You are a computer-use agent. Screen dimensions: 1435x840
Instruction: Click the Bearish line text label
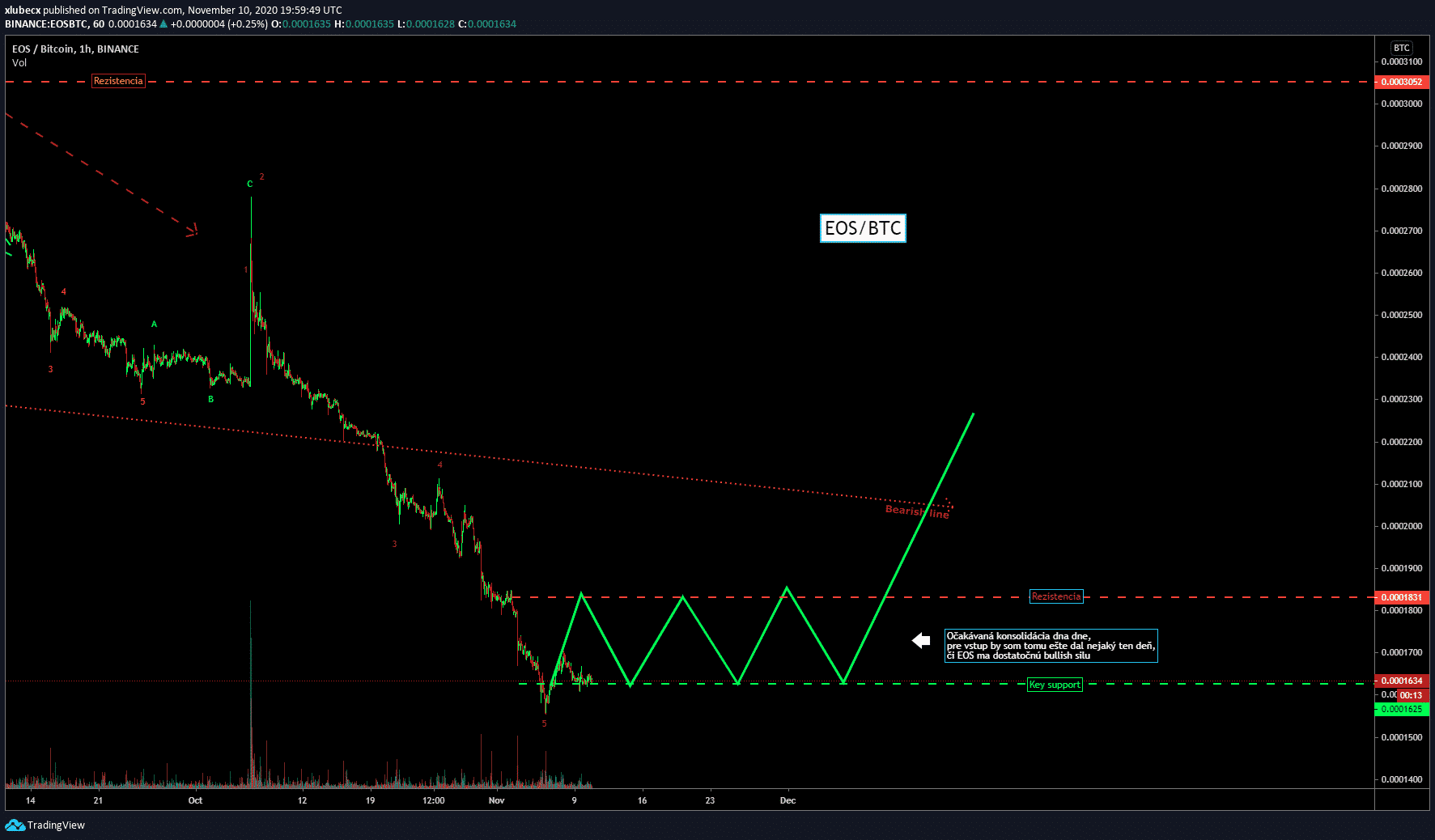(x=916, y=511)
